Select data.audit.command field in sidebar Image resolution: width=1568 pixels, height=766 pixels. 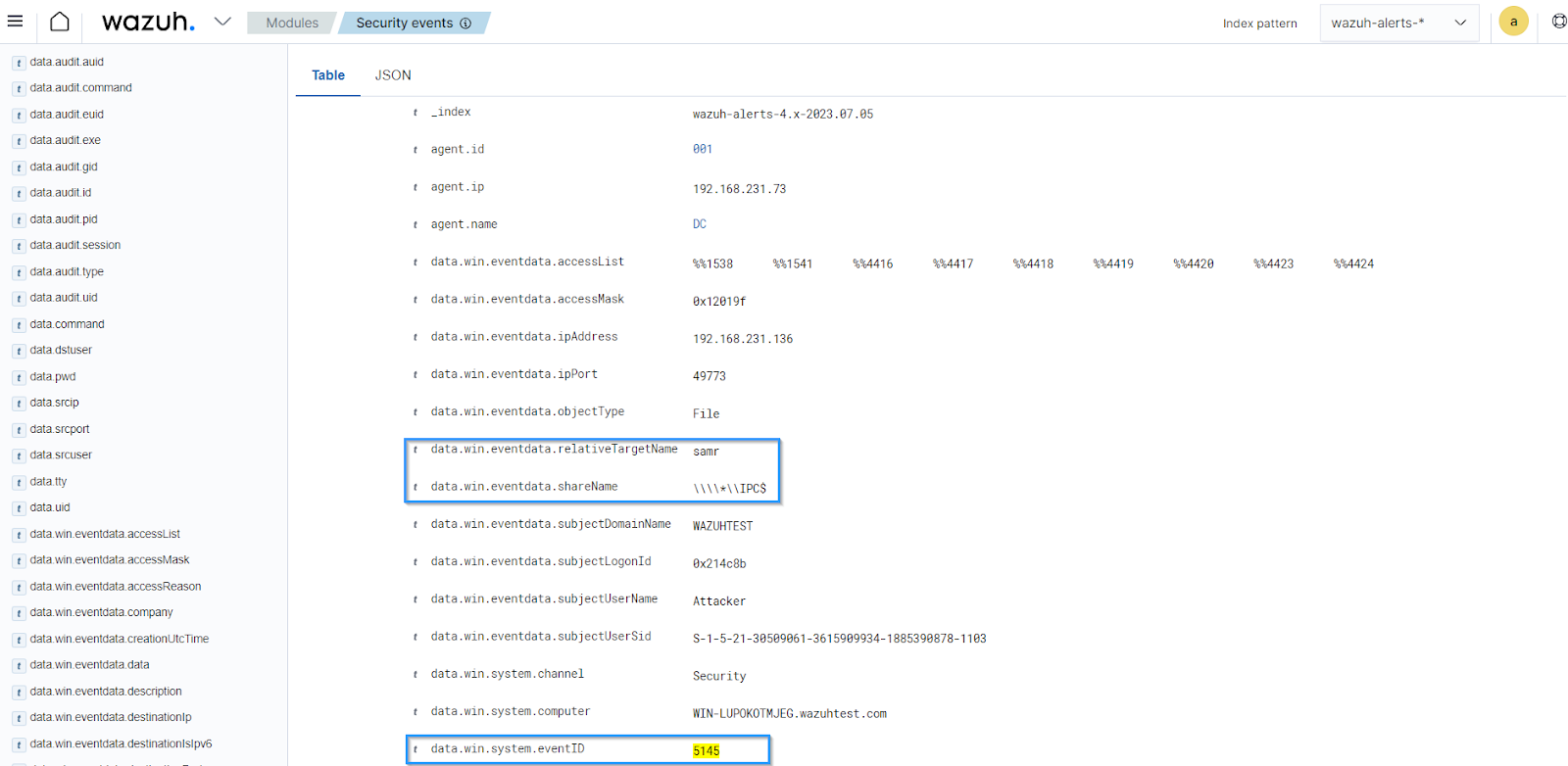80,88
